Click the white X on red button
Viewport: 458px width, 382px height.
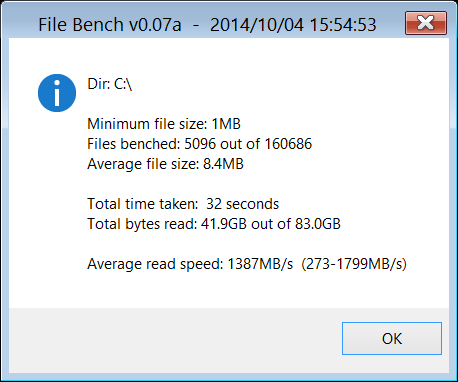[x=426, y=23]
